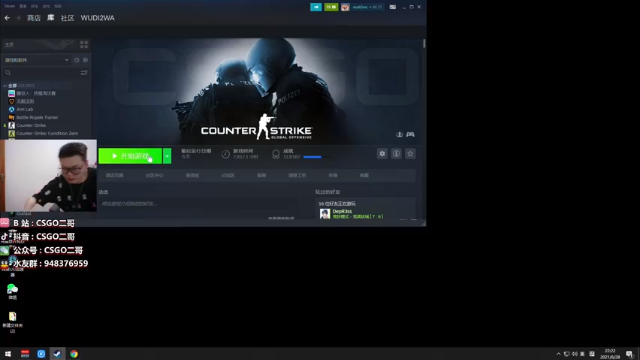Click the Counter-Strike Global Offensive banner
Viewport: 640px width, 360px height.
click(x=257, y=91)
